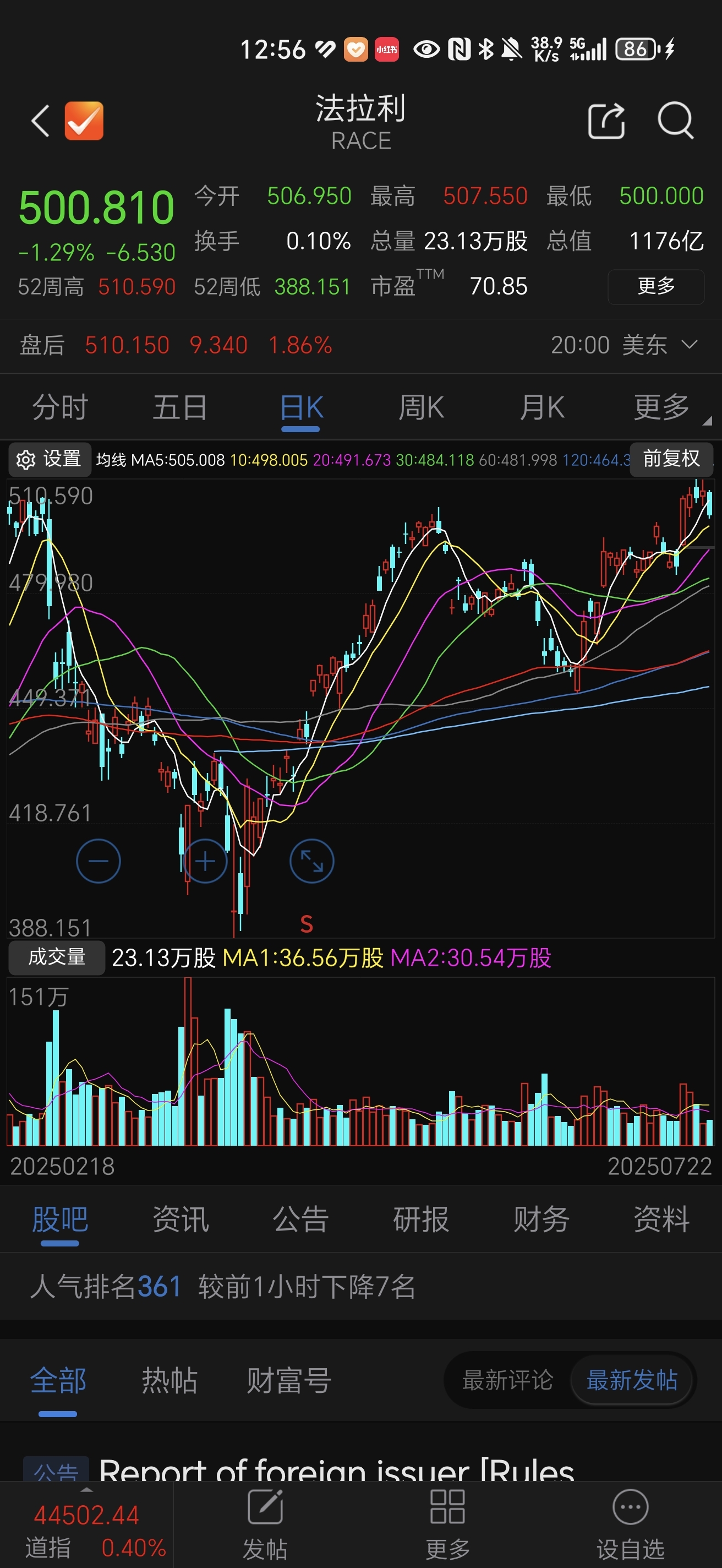Tap the minus zoom-out chart icon

click(98, 861)
